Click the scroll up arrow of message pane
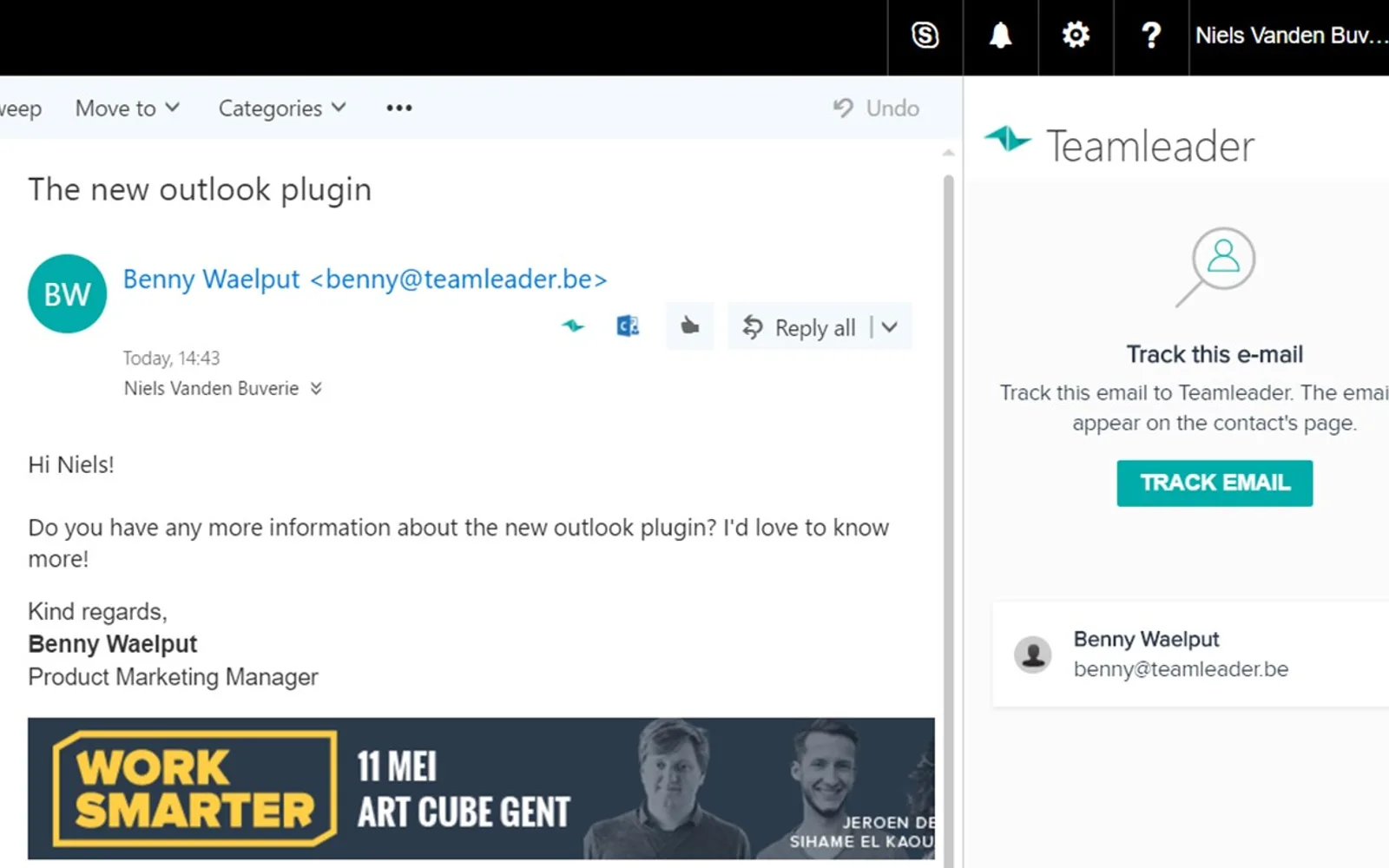The height and width of the screenshot is (868, 1389). pos(949,153)
